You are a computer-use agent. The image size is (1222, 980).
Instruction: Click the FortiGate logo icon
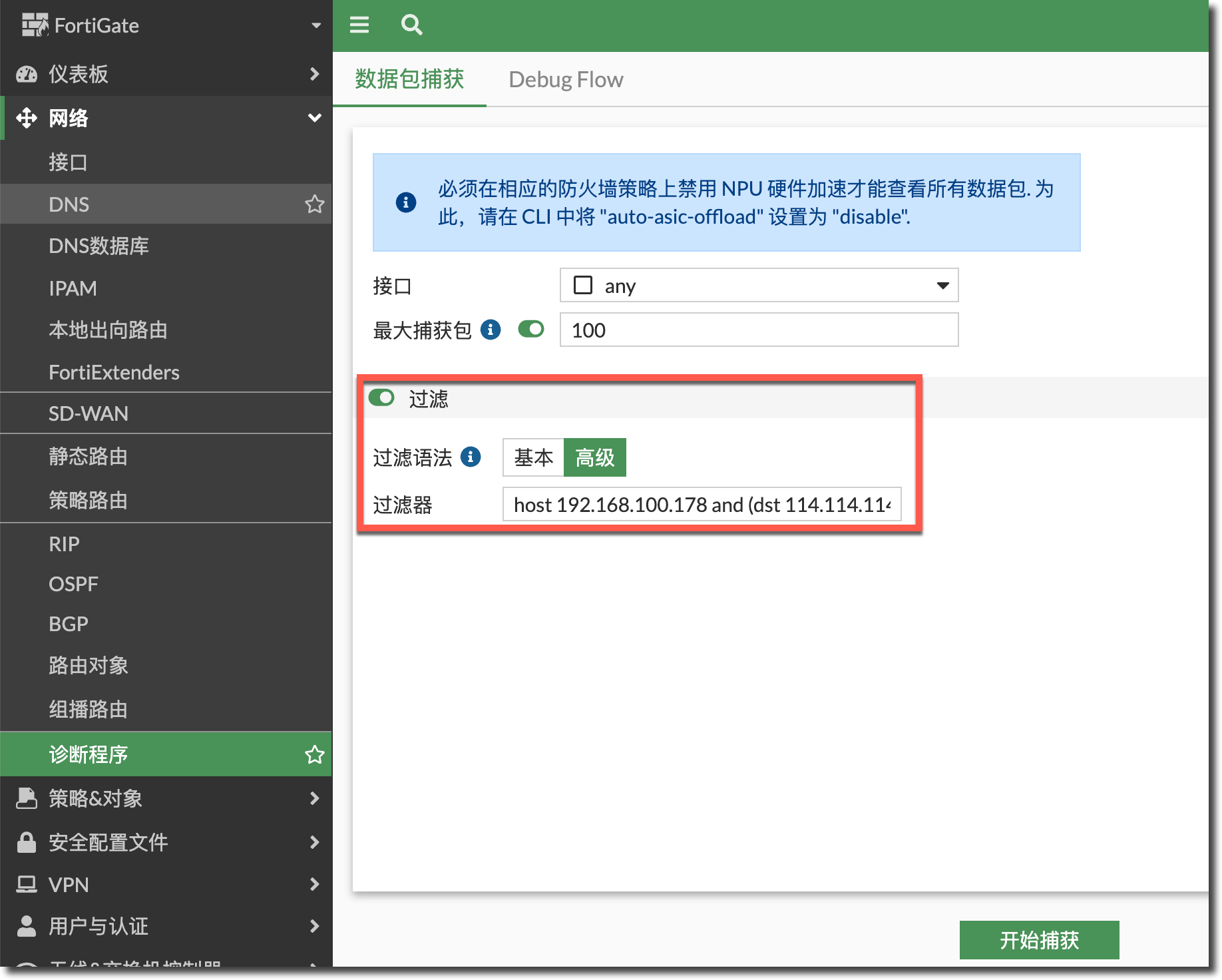click(x=35, y=25)
